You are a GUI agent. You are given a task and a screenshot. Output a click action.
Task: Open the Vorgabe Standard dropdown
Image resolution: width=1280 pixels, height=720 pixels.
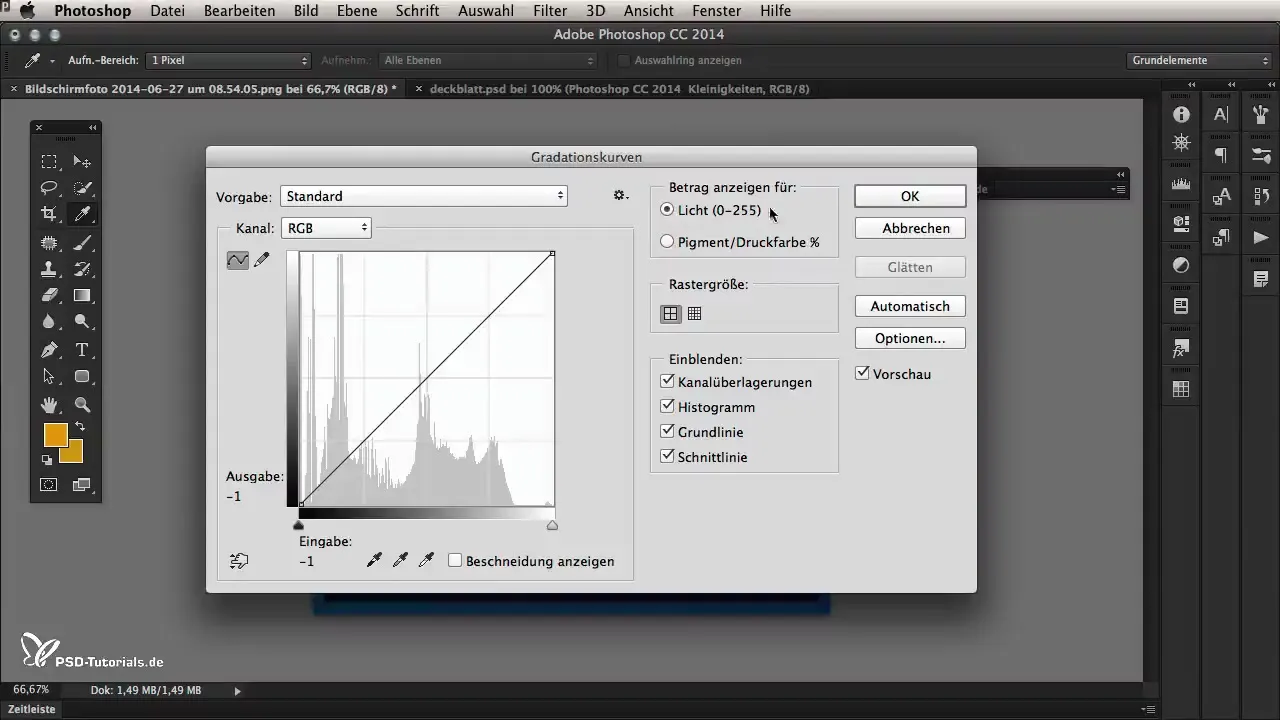click(424, 196)
